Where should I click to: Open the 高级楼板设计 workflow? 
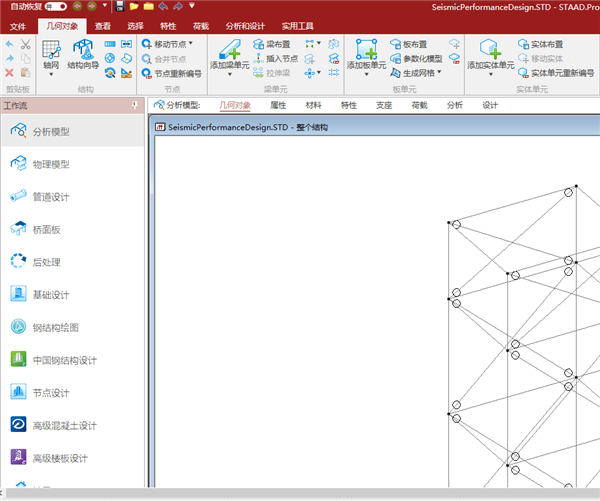[x=73, y=458]
